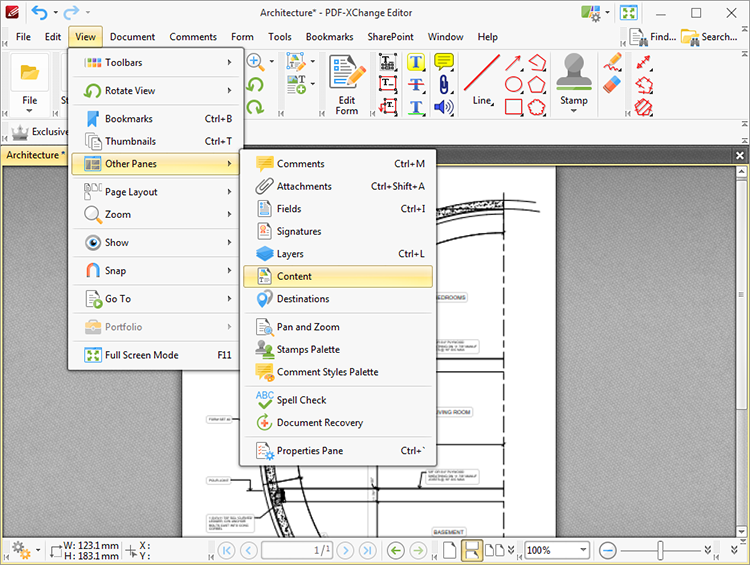Expand the Page Layout submenu
This screenshot has width=750, height=565.
(155, 192)
